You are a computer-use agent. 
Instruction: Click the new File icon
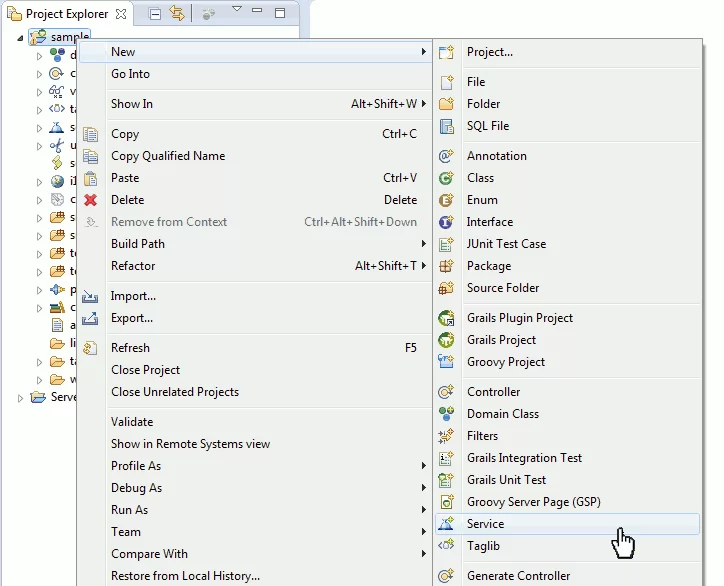(x=446, y=82)
